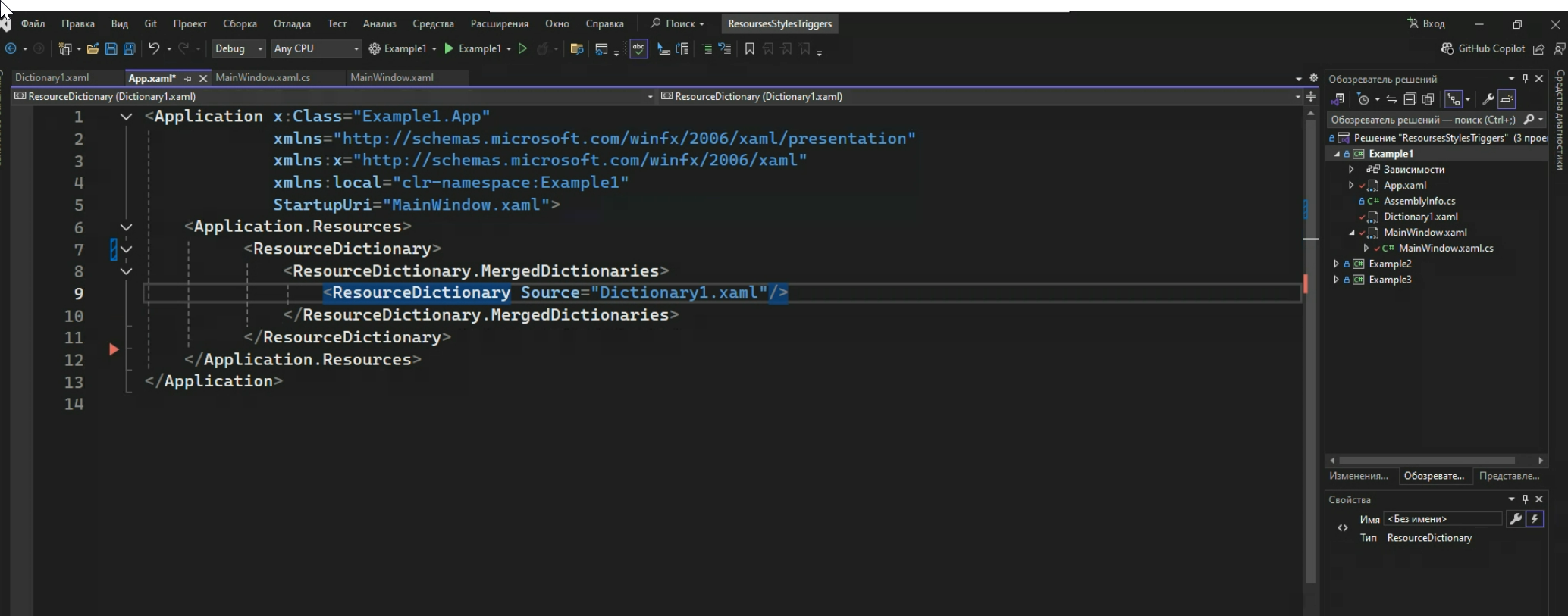Click the Save All toolbar icon
1568x616 pixels.
click(x=129, y=48)
